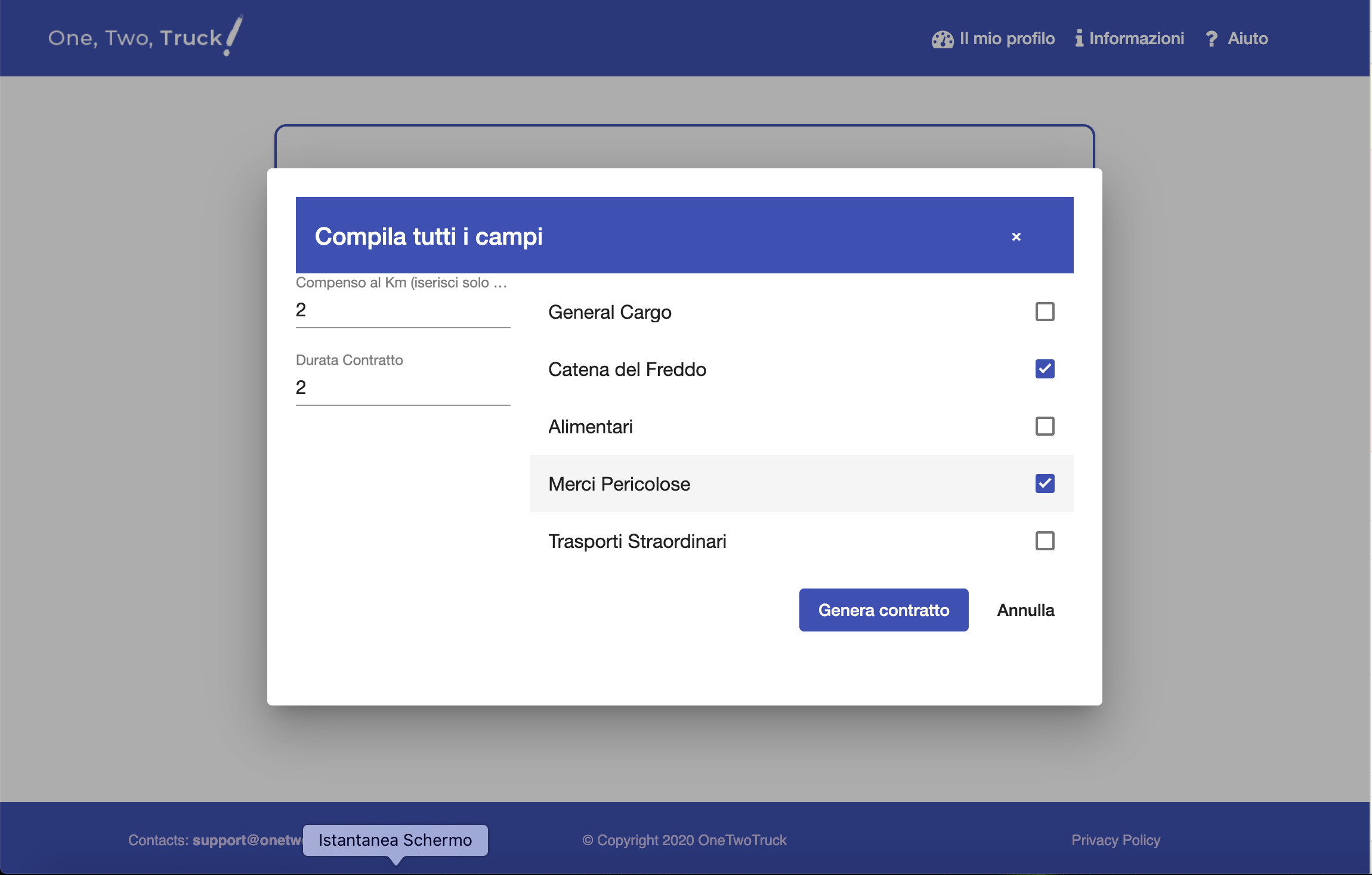Tick the Alimentari checkbox

(x=1045, y=426)
